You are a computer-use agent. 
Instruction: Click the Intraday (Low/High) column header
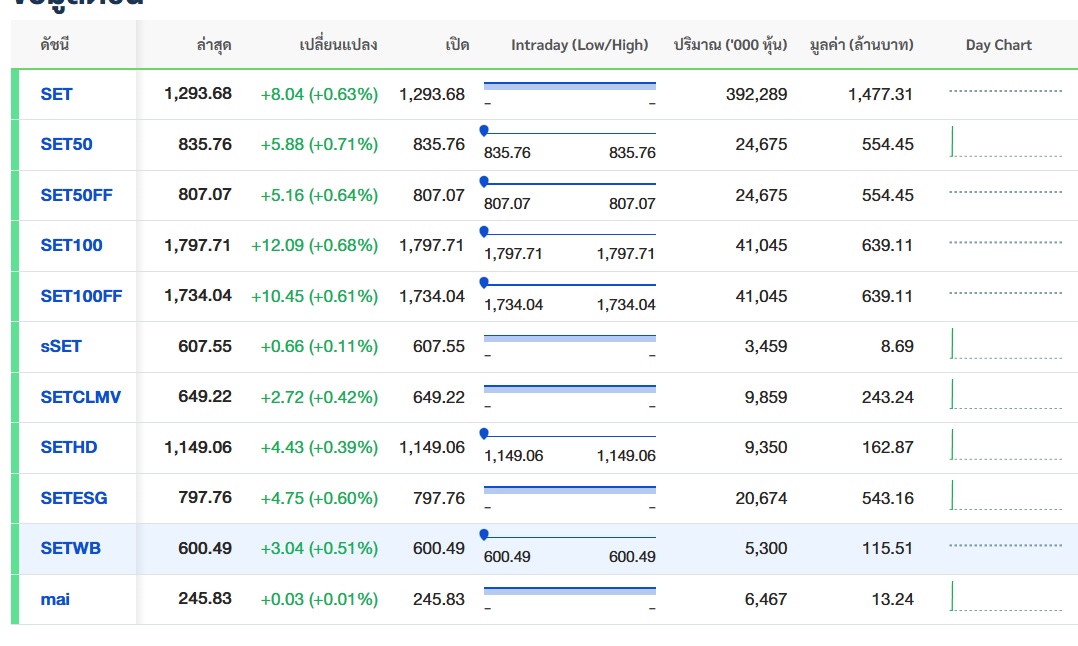579,45
